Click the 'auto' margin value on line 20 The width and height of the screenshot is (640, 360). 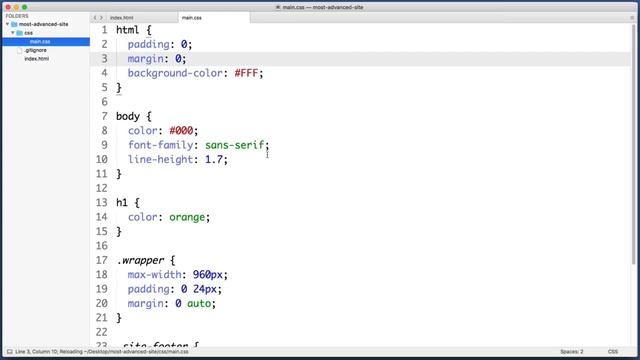click(199, 303)
